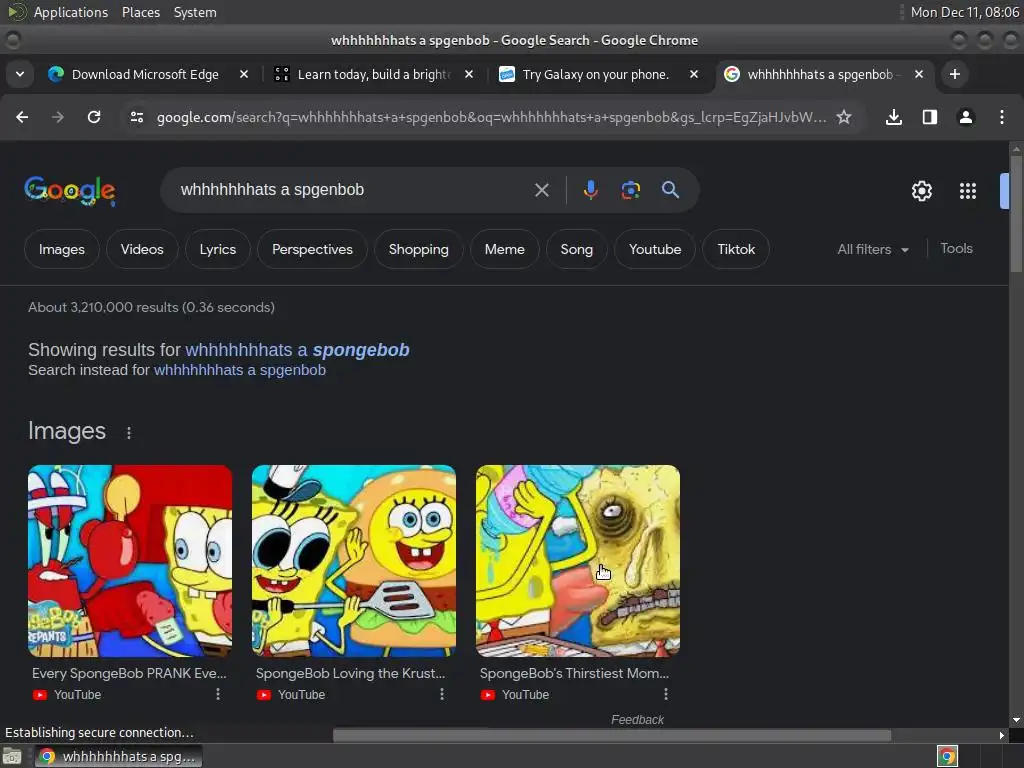Filter results by Lyrics
This screenshot has width=1024, height=768.
click(x=217, y=249)
